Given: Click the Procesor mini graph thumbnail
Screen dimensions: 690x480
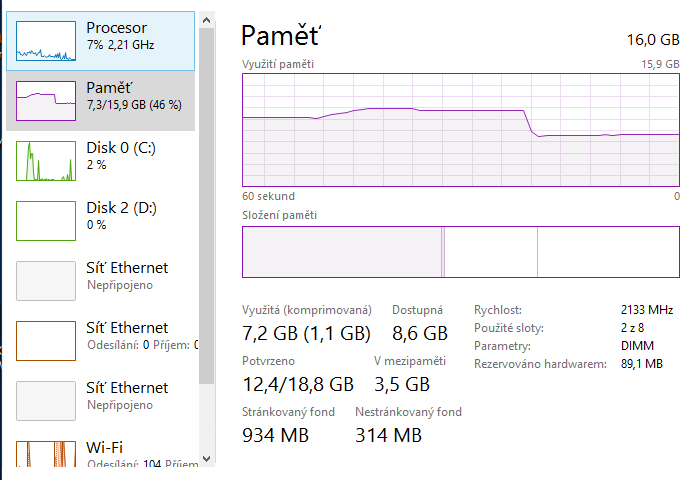Looking at the screenshot, I should click(x=46, y=42).
